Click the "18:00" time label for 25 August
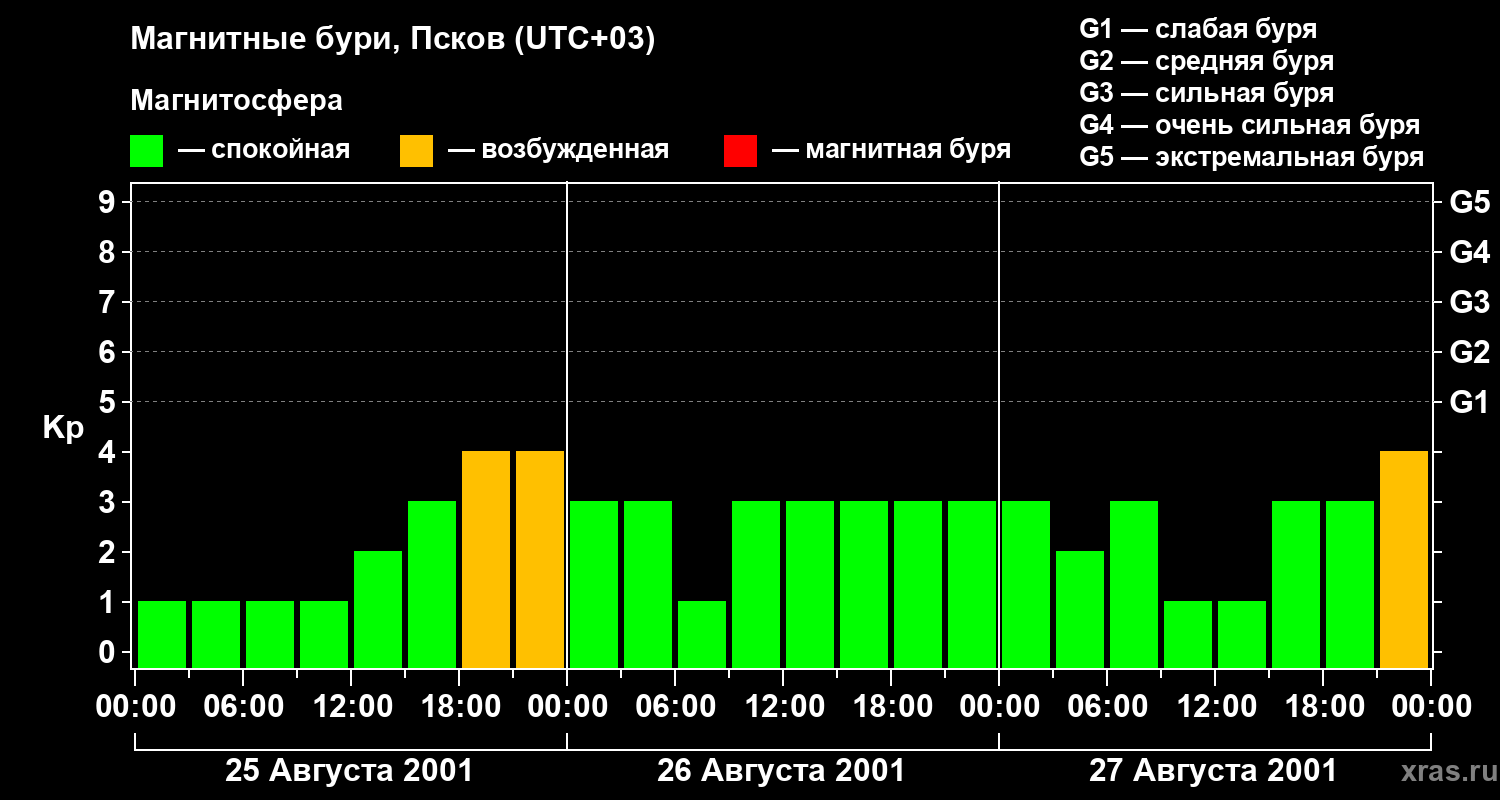The image size is (1500, 800). (x=459, y=707)
